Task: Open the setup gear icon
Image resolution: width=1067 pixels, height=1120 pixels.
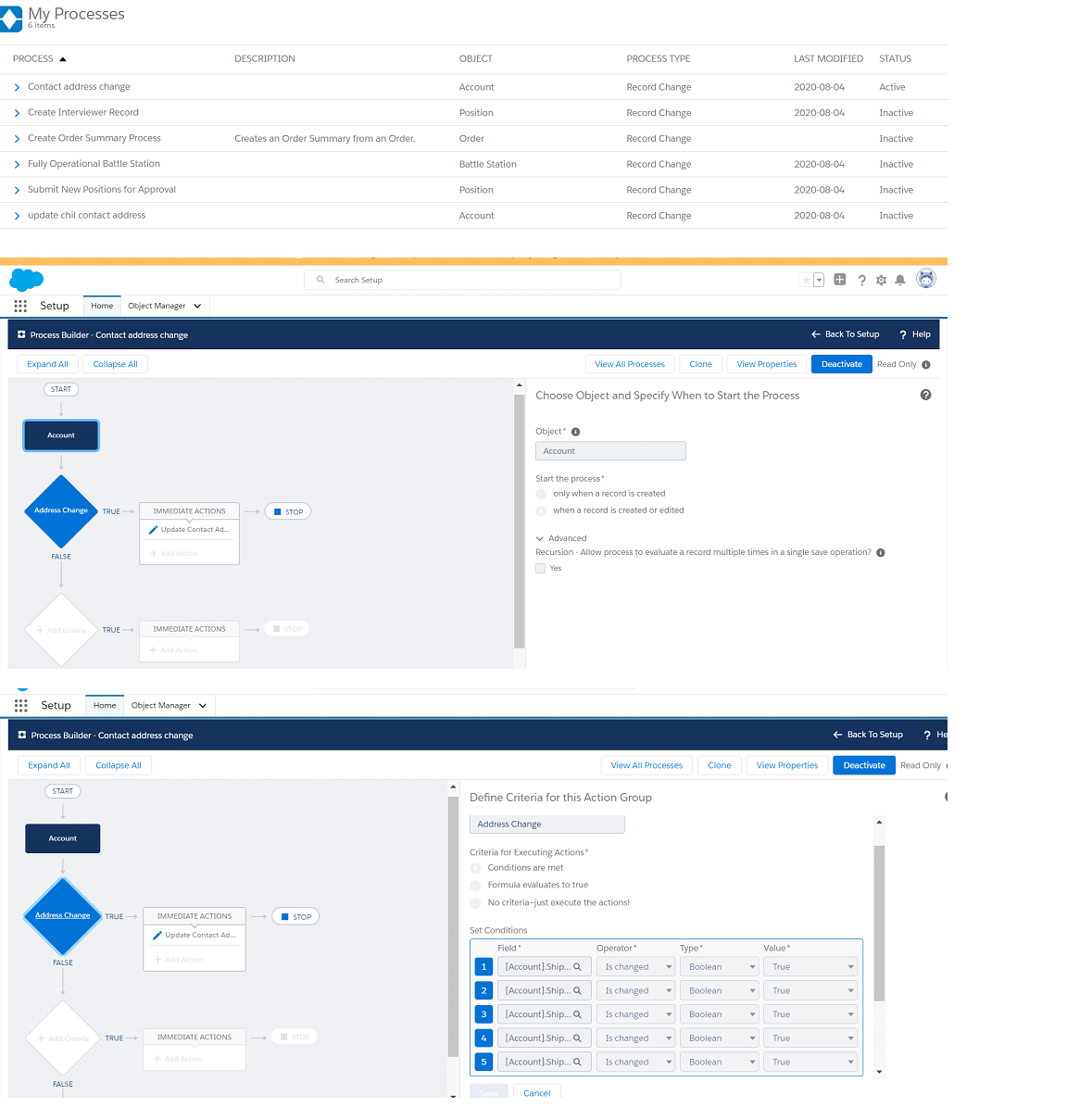Action: point(881,280)
